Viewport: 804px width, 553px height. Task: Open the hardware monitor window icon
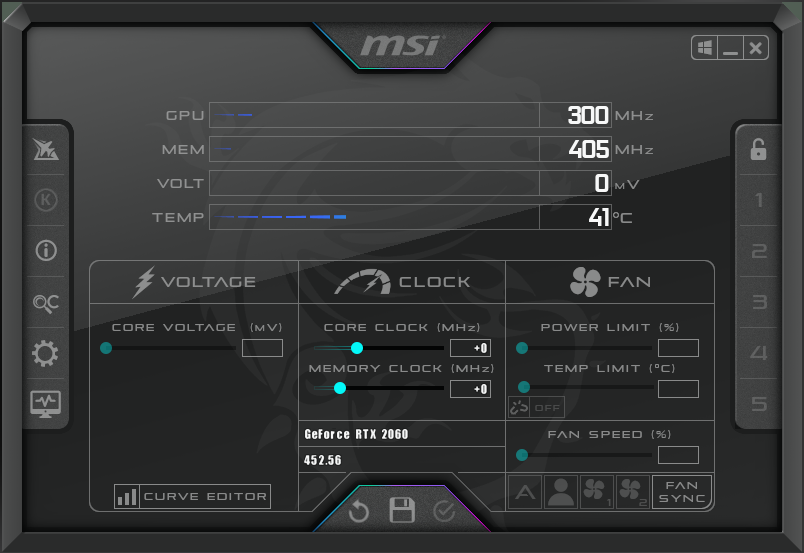[46, 403]
